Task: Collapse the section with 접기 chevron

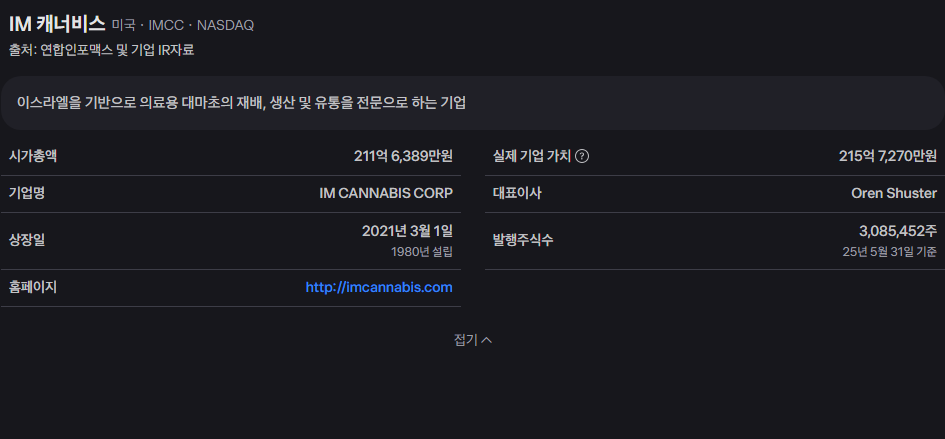Action: pyautogui.click(x=472, y=340)
